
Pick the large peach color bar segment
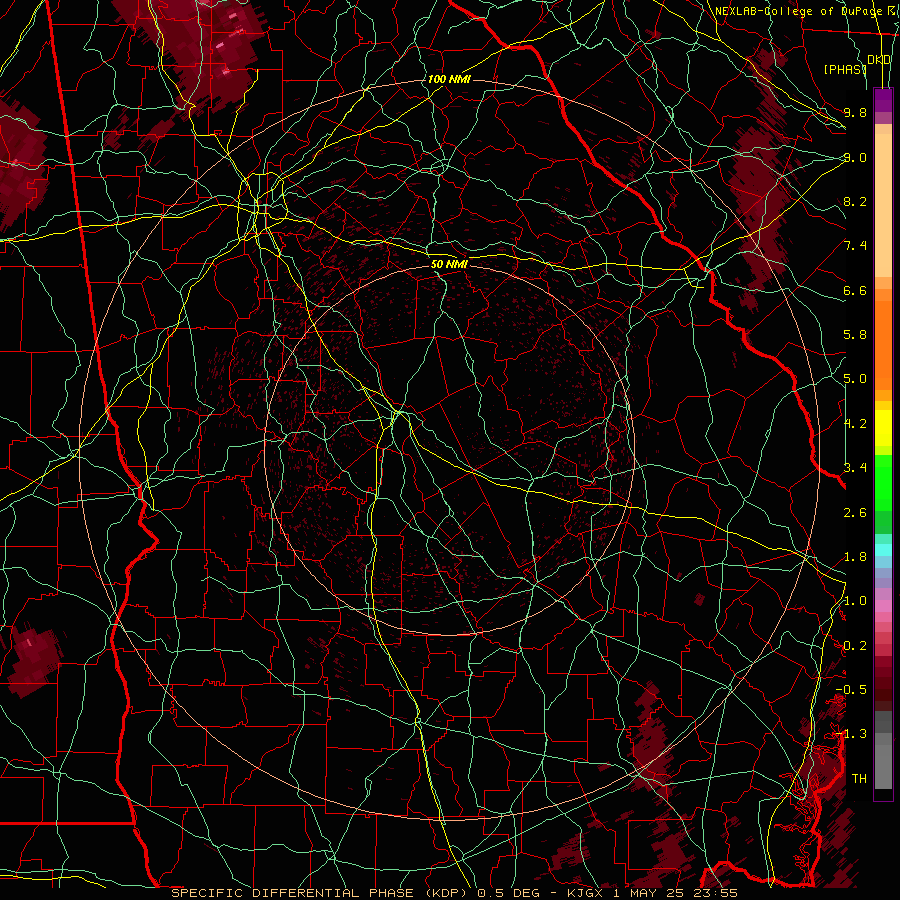(x=883, y=205)
